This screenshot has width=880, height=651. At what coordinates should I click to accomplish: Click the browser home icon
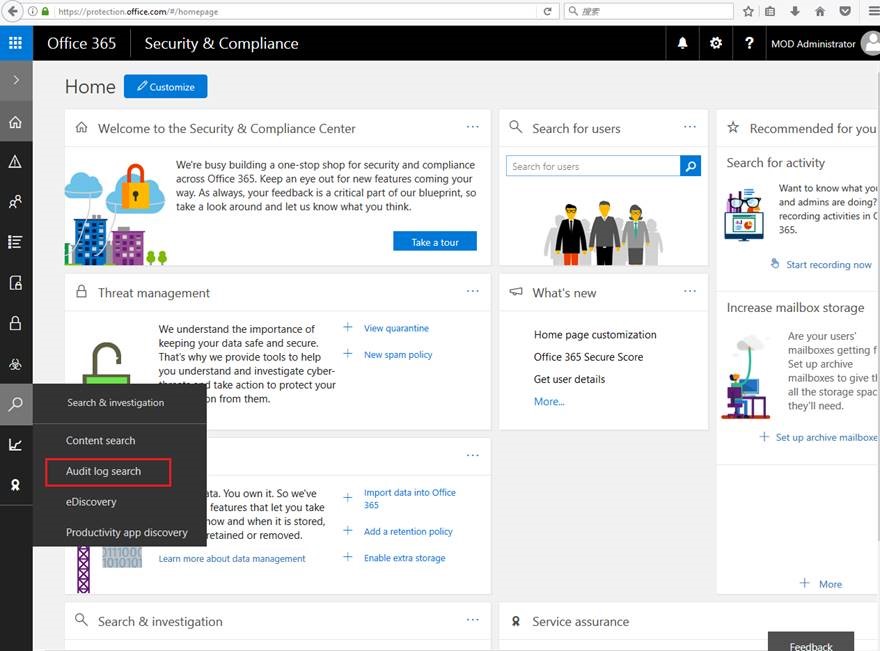click(x=820, y=11)
